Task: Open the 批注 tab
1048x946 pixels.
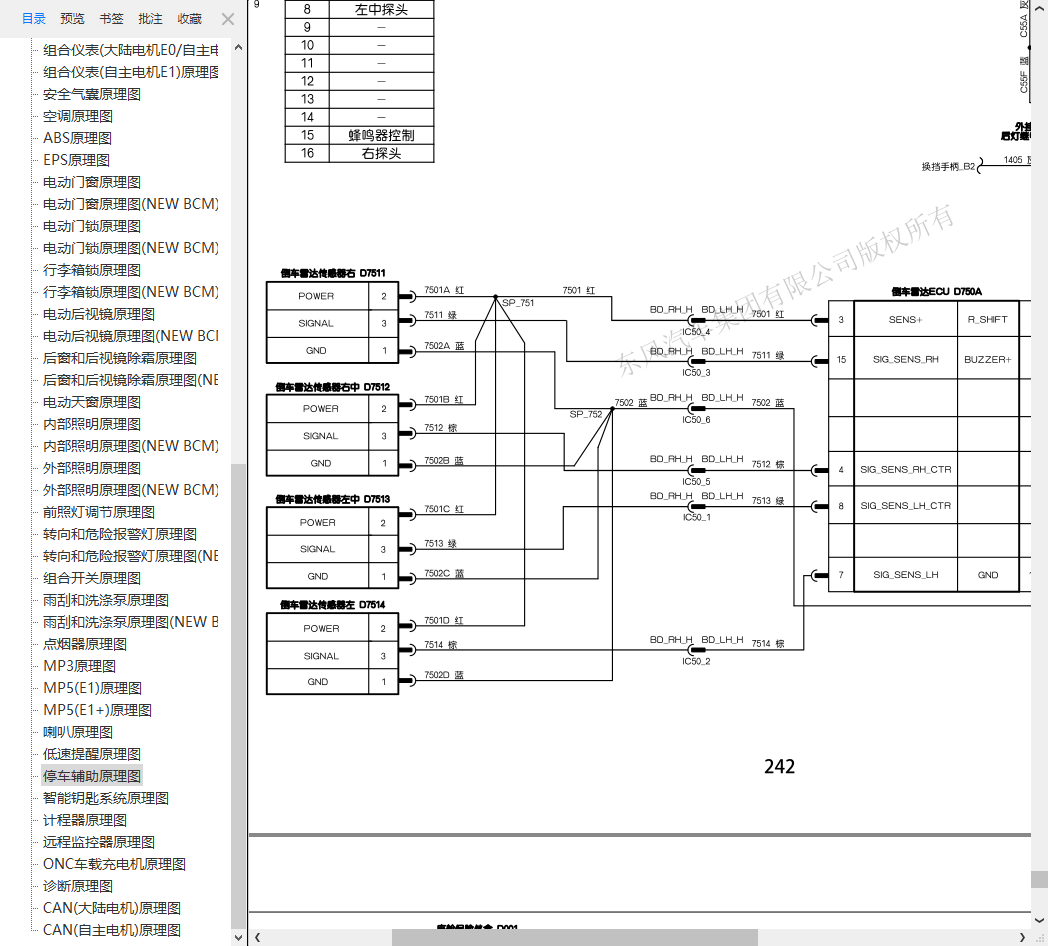Action: tap(150, 19)
